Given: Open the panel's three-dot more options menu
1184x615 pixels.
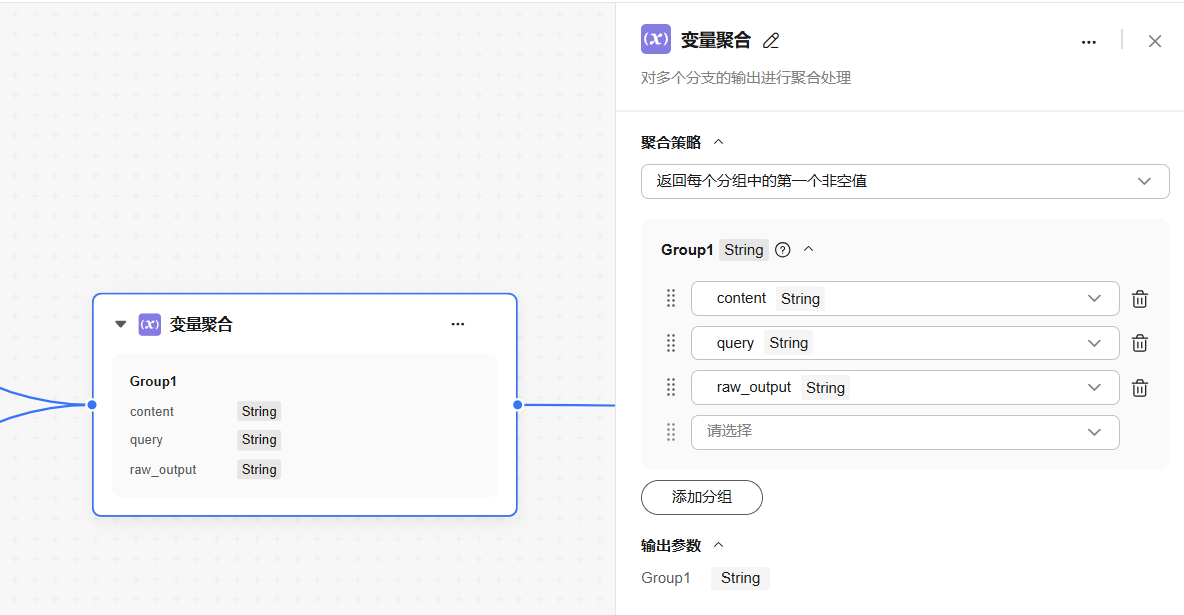Looking at the screenshot, I should coord(1089,42).
